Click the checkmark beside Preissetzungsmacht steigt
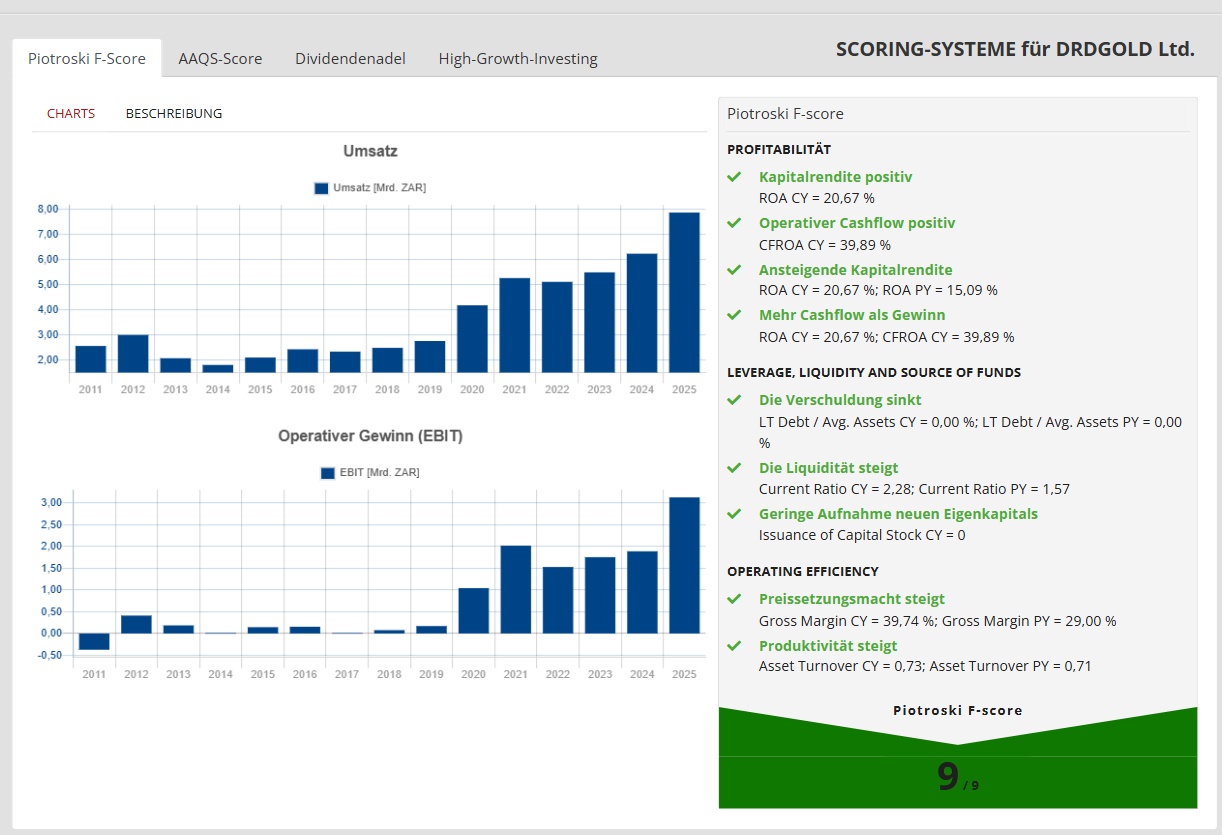 click(734, 599)
